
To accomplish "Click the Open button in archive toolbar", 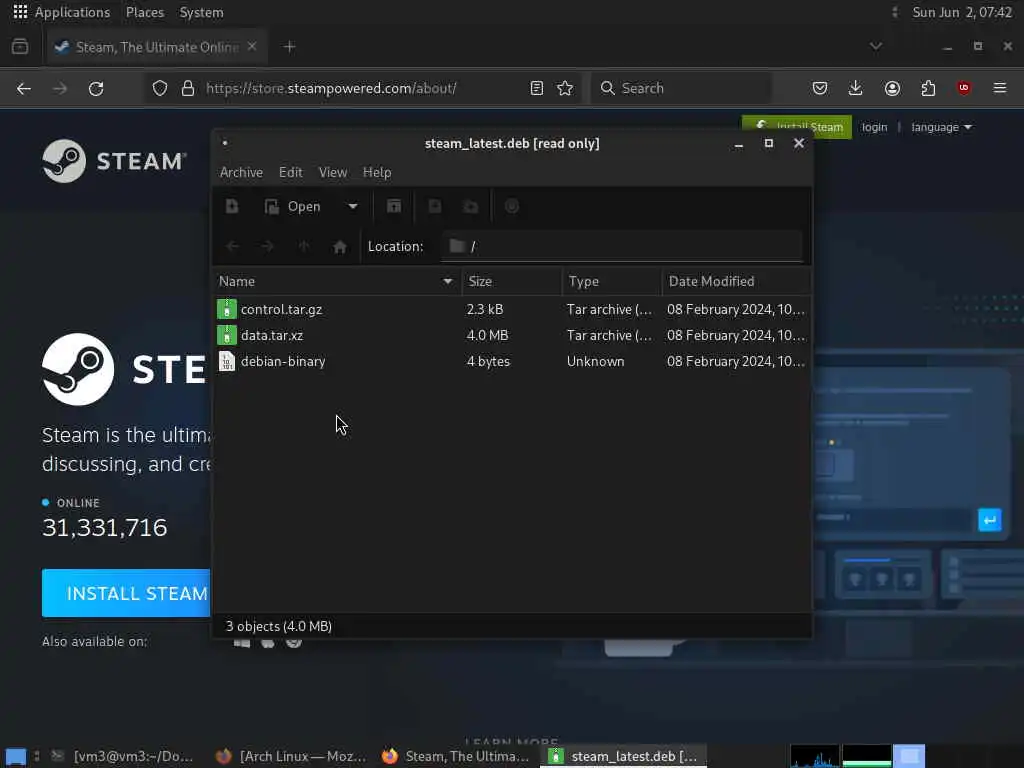I will click(293, 206).
